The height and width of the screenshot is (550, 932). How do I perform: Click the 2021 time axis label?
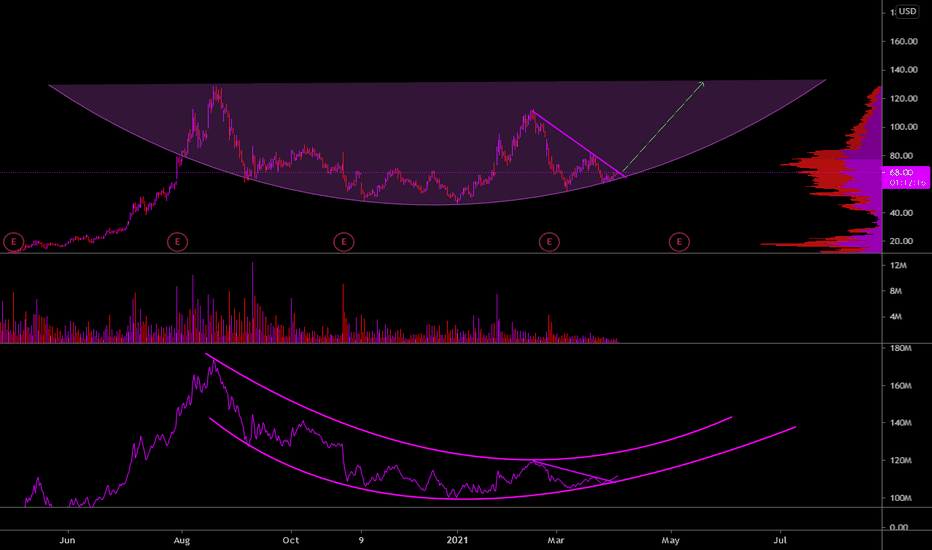[x=457, y=540]
